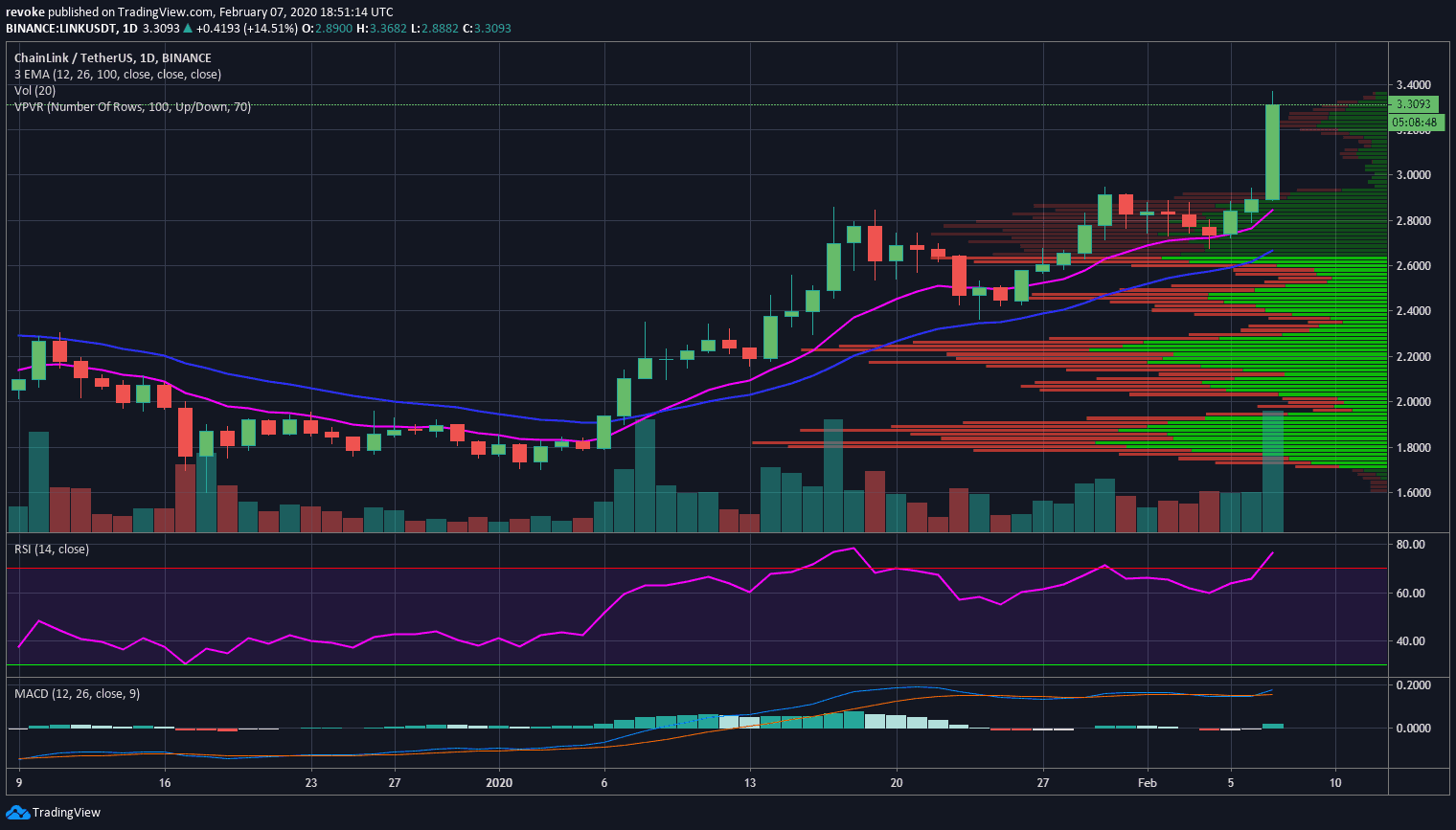Click the 16 date label on time axis
The height and width of the screenshot is (830, 1456).
pos(165,783)
